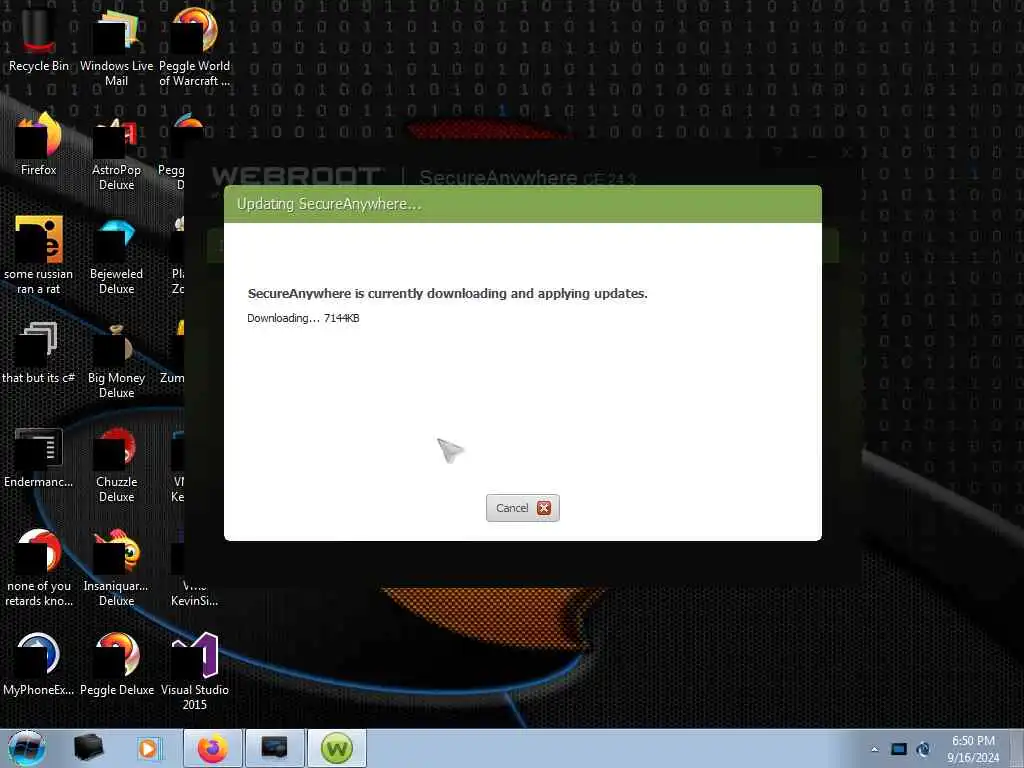Open the monitor app taskbar button

pyautogui.click(x=275, y=748)
